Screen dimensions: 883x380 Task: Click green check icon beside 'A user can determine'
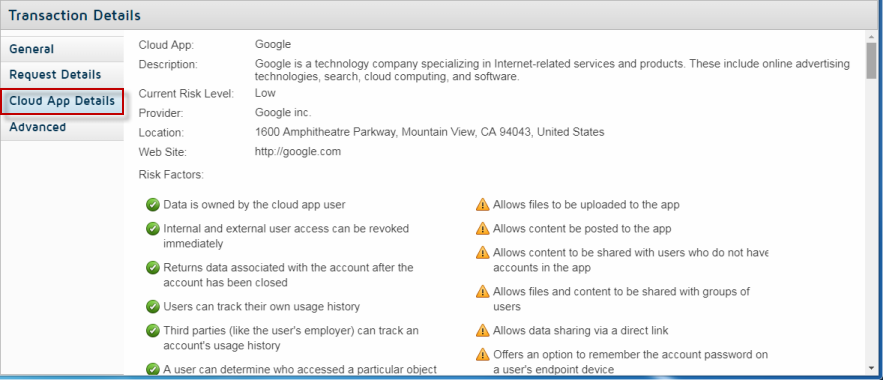[152, 369]
